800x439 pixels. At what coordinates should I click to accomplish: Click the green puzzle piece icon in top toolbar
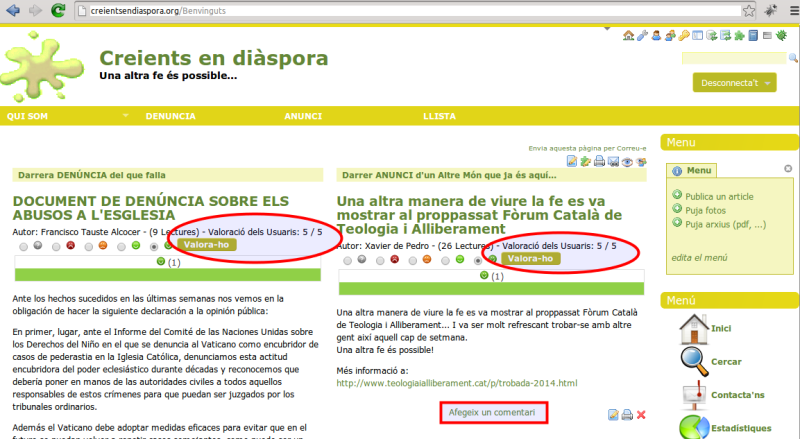[739, 36]
